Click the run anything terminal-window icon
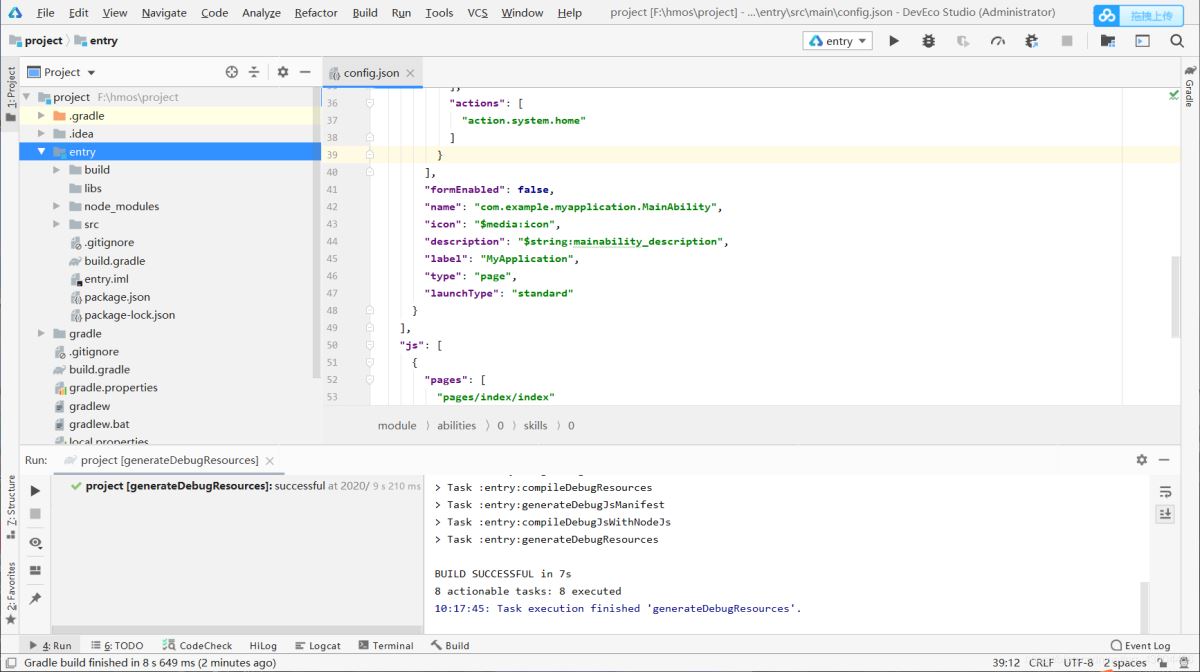The height and width of the screenshot is (672, 1200). 1142,41
